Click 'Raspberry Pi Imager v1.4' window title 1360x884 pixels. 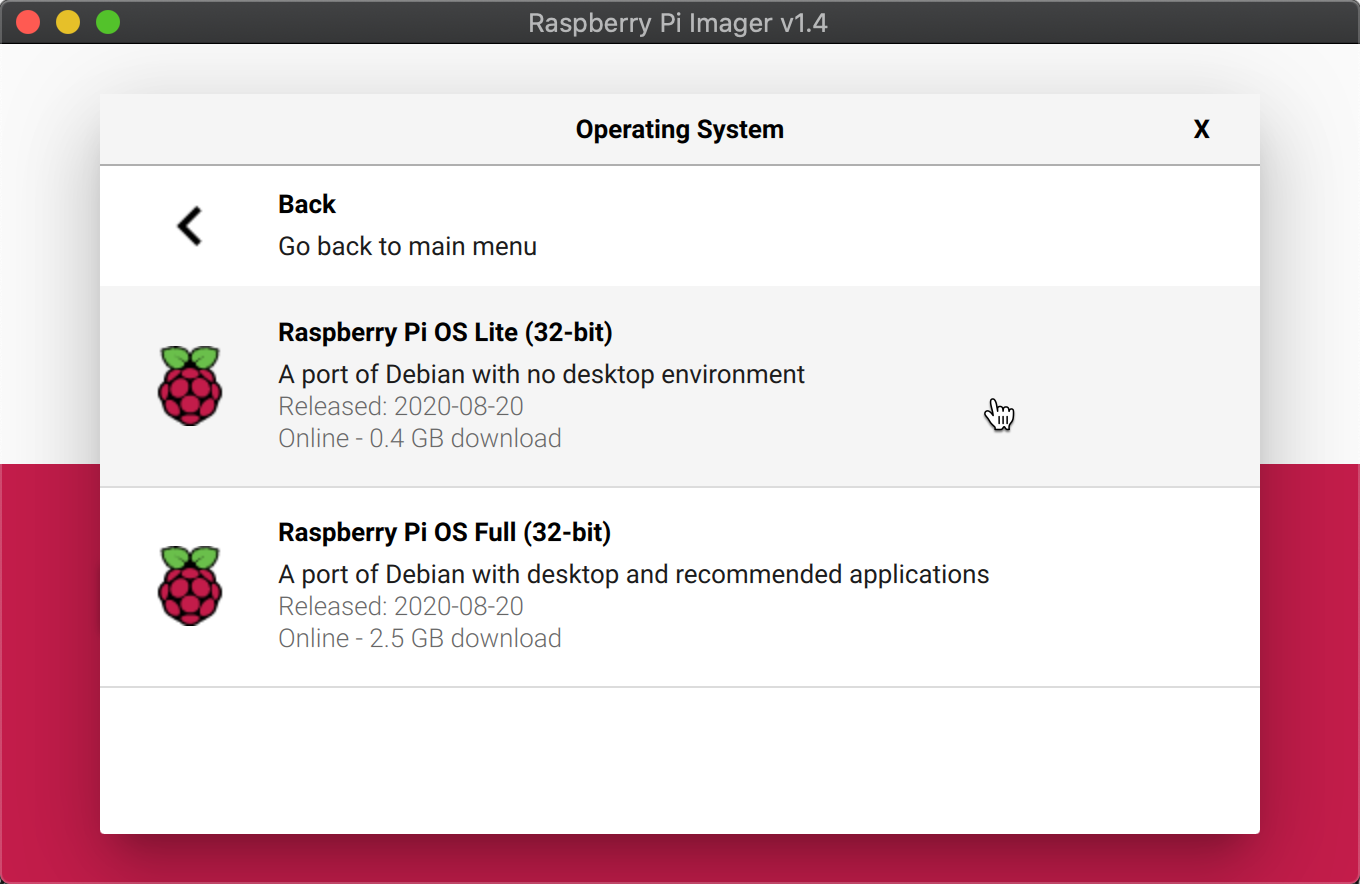point(678,23)
